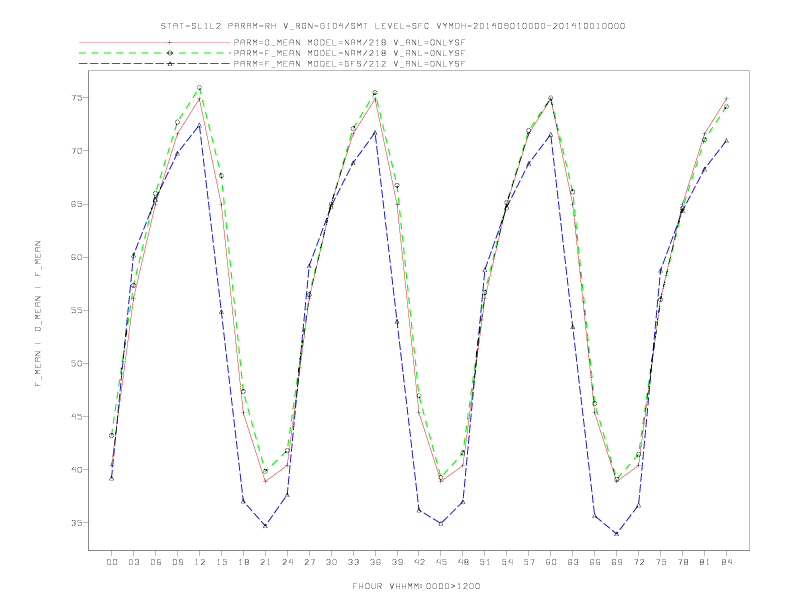Select legend entry PARM=F_MEAN MODEL=GFS/212

coord(349,64)
